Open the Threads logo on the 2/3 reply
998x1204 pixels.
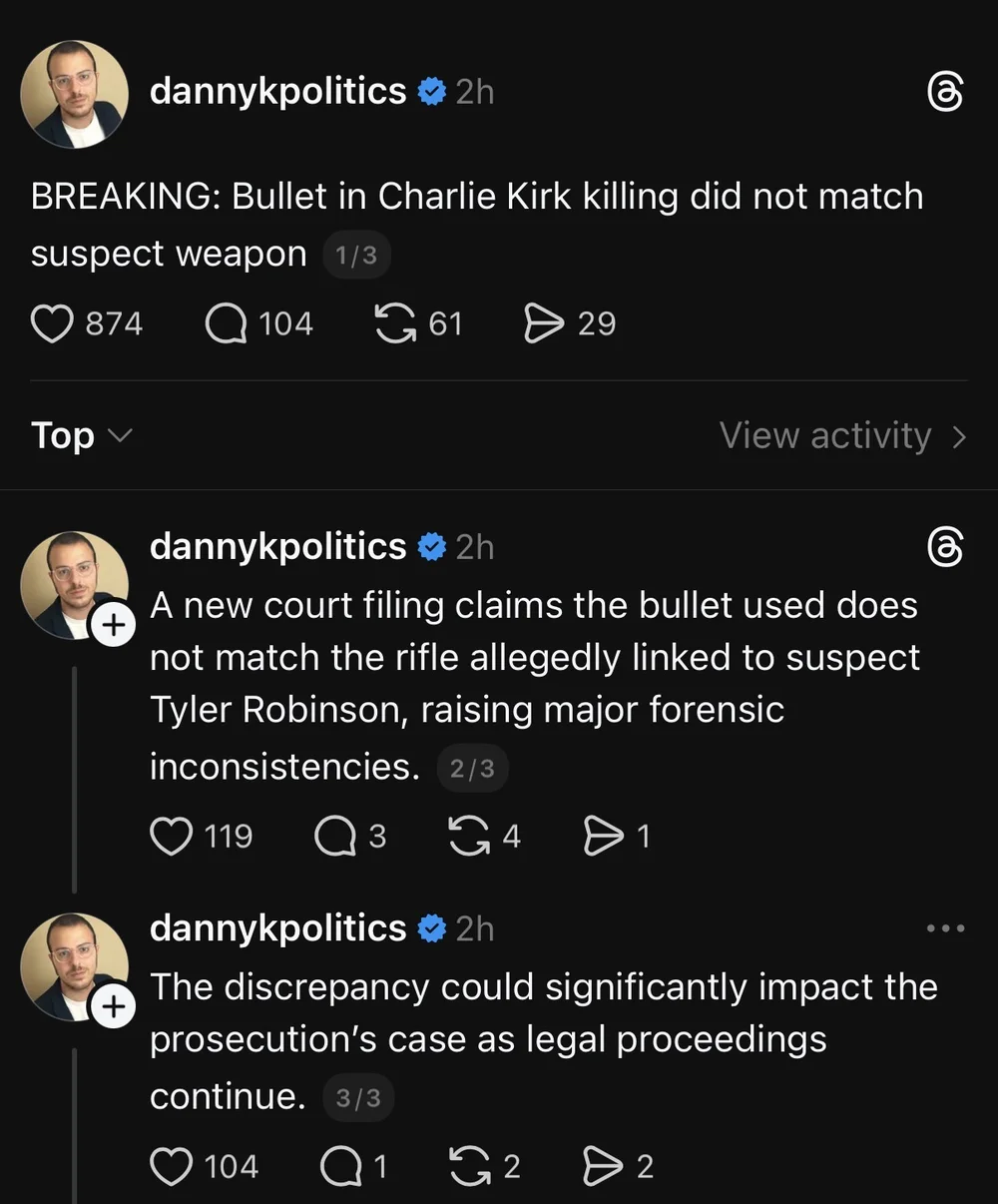point(945,547)
